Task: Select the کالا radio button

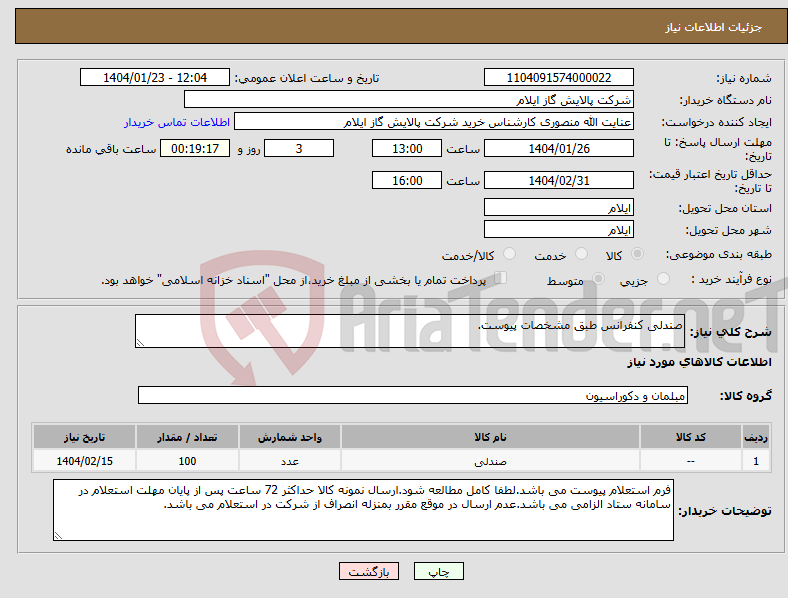Action: pos(637,254)
